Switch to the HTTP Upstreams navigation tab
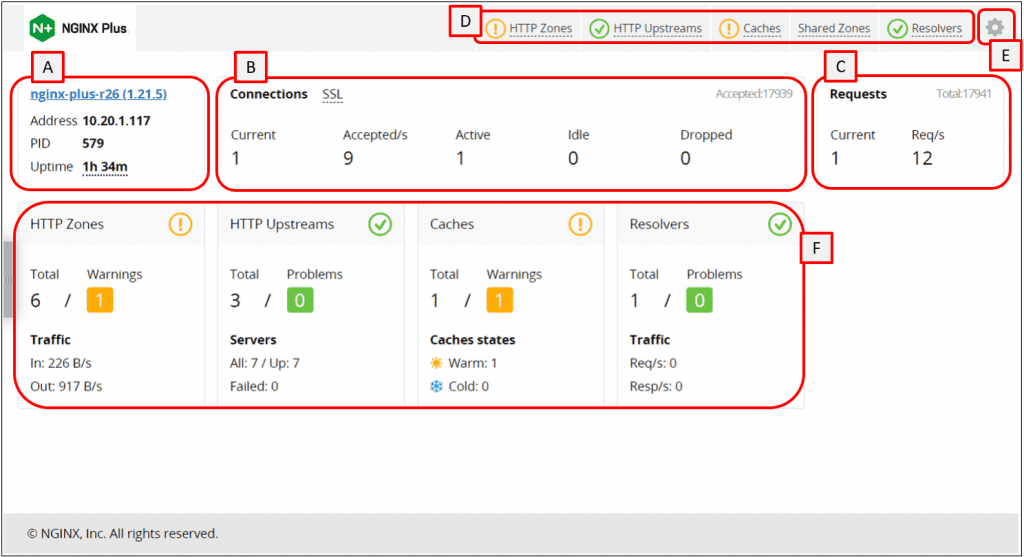The height and width of the screenshot is (557, 1024). 657,28
